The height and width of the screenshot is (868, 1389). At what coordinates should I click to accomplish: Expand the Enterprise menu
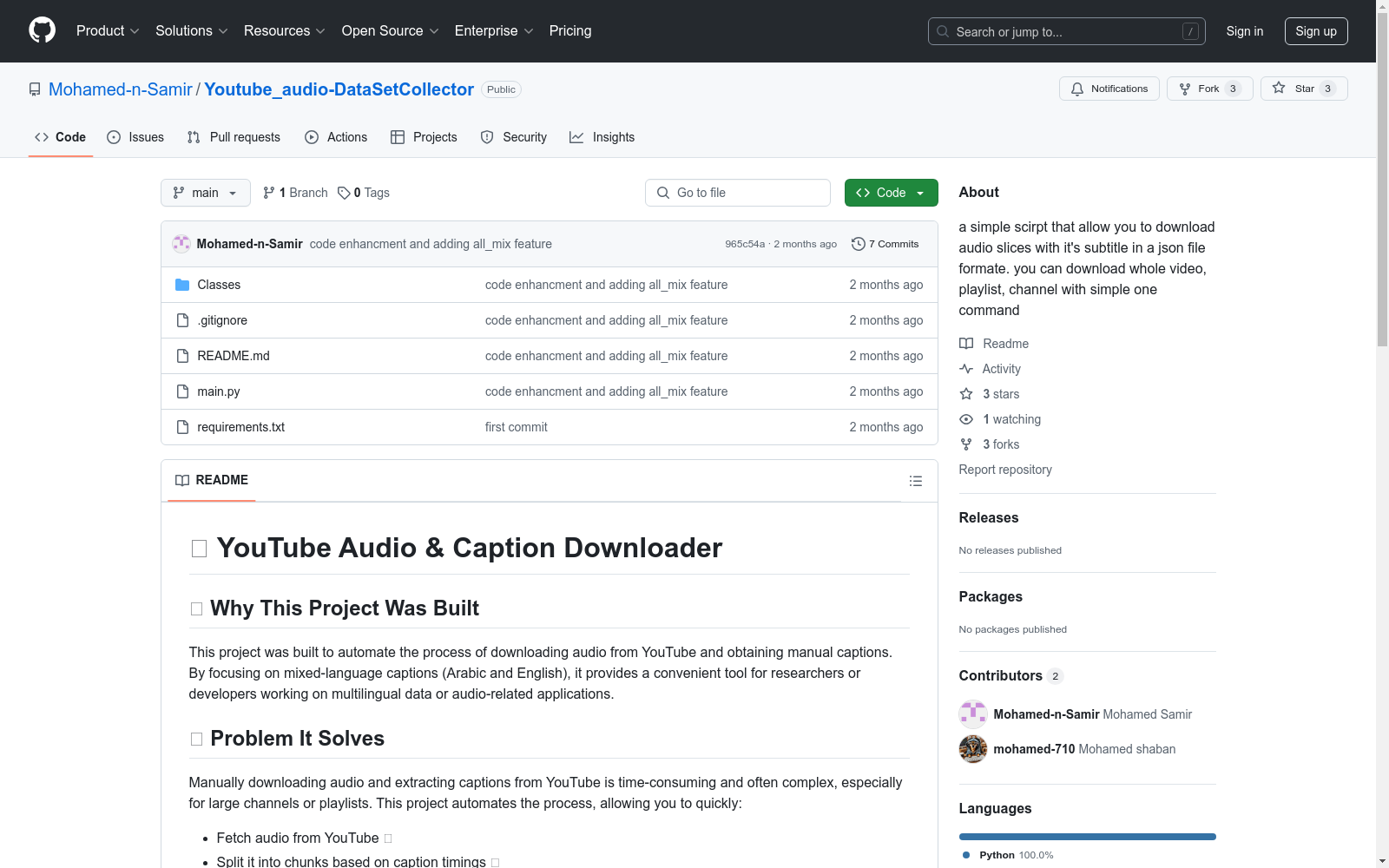pos(494,31)
